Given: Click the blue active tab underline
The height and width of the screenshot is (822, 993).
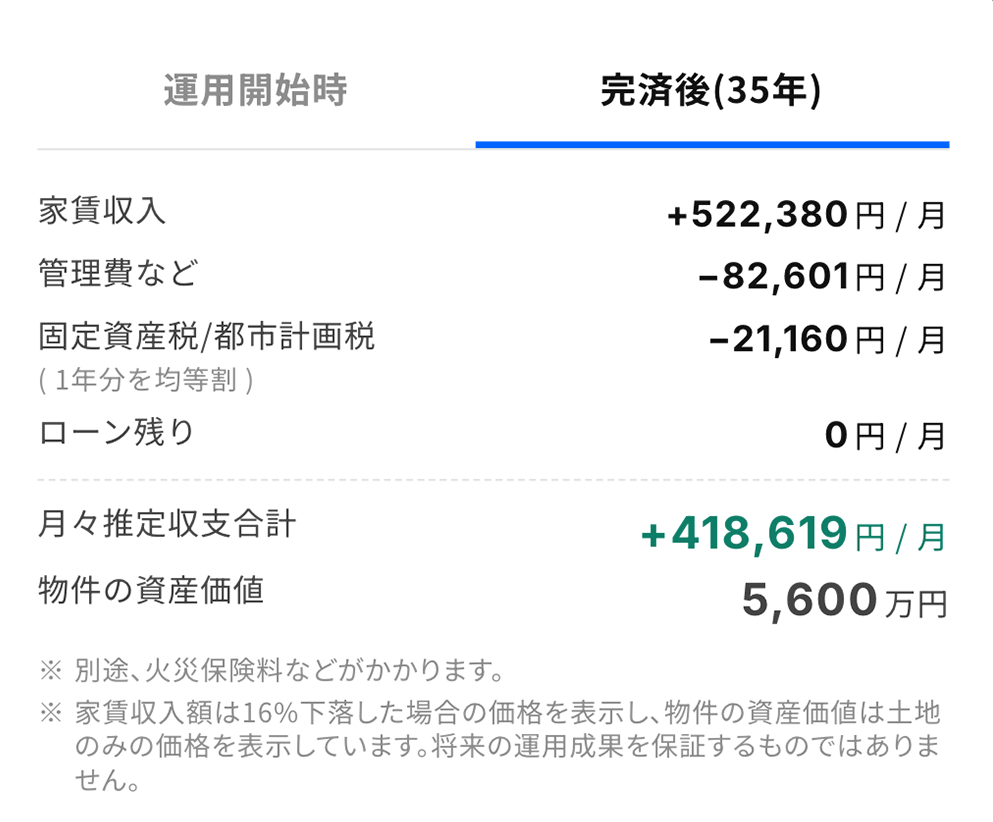Looking at the screenshot, I should [x=712, y=145].
